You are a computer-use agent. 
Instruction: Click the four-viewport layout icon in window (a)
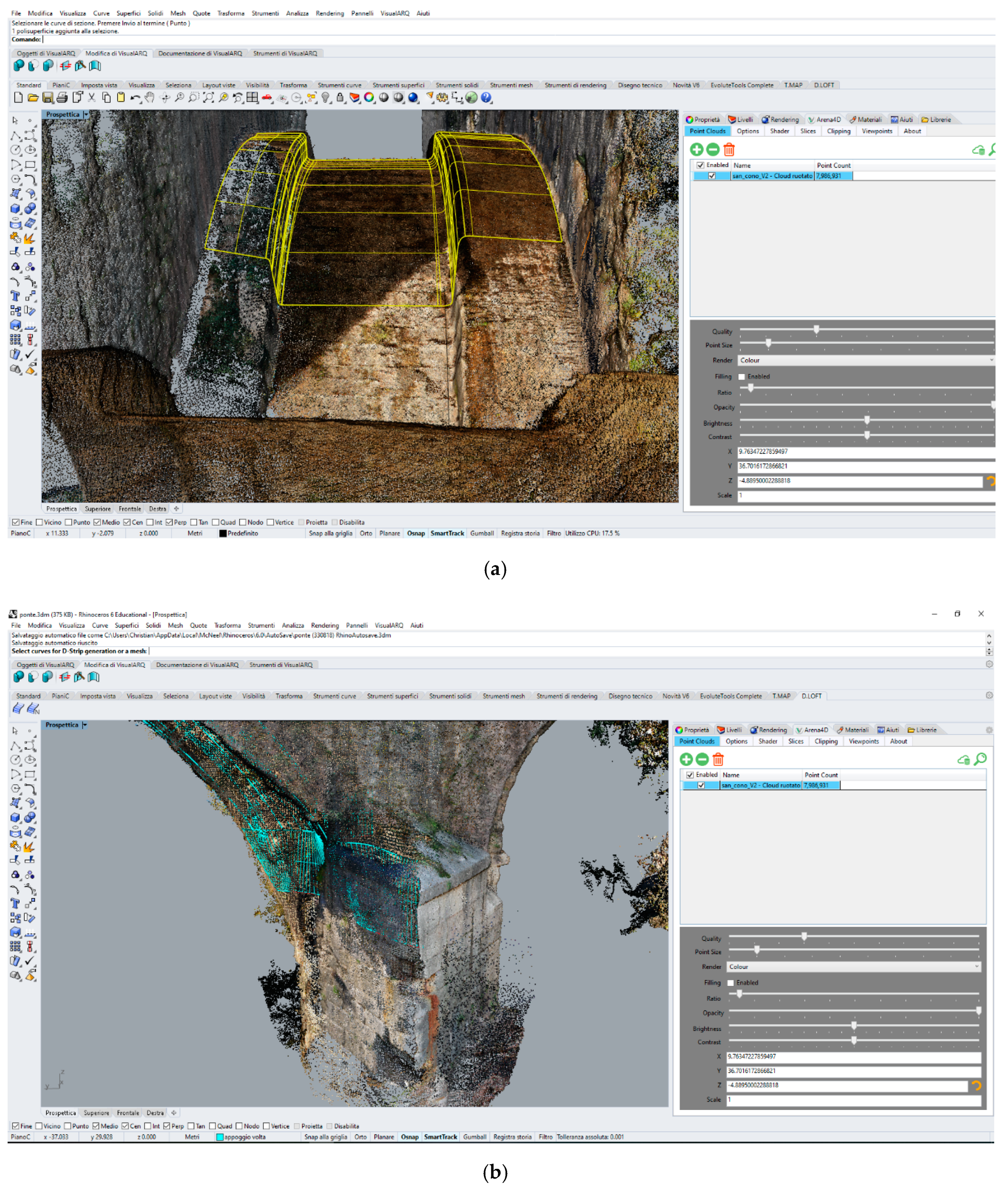252,98
